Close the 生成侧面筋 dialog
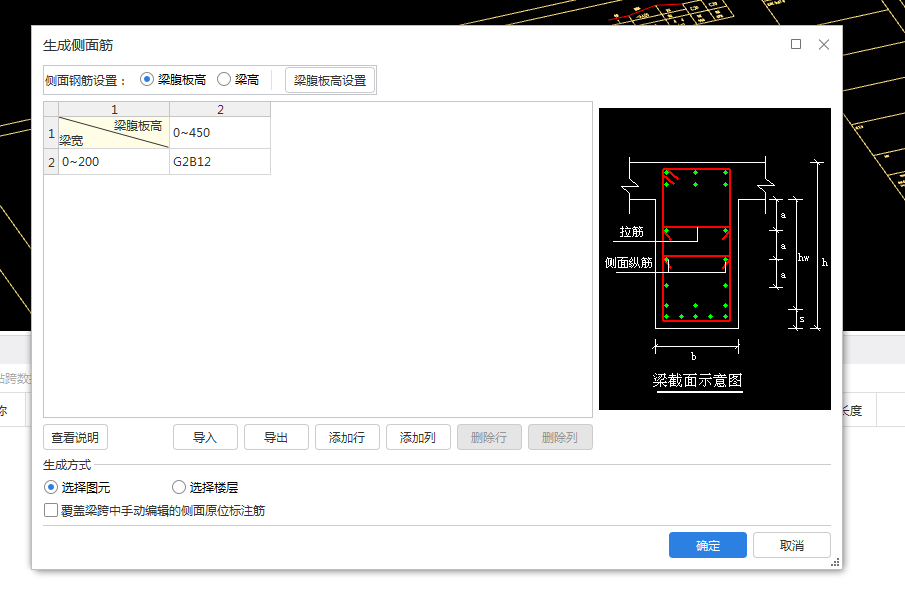The height and width of the screenshot is (597, 905). tap(824, 44)
